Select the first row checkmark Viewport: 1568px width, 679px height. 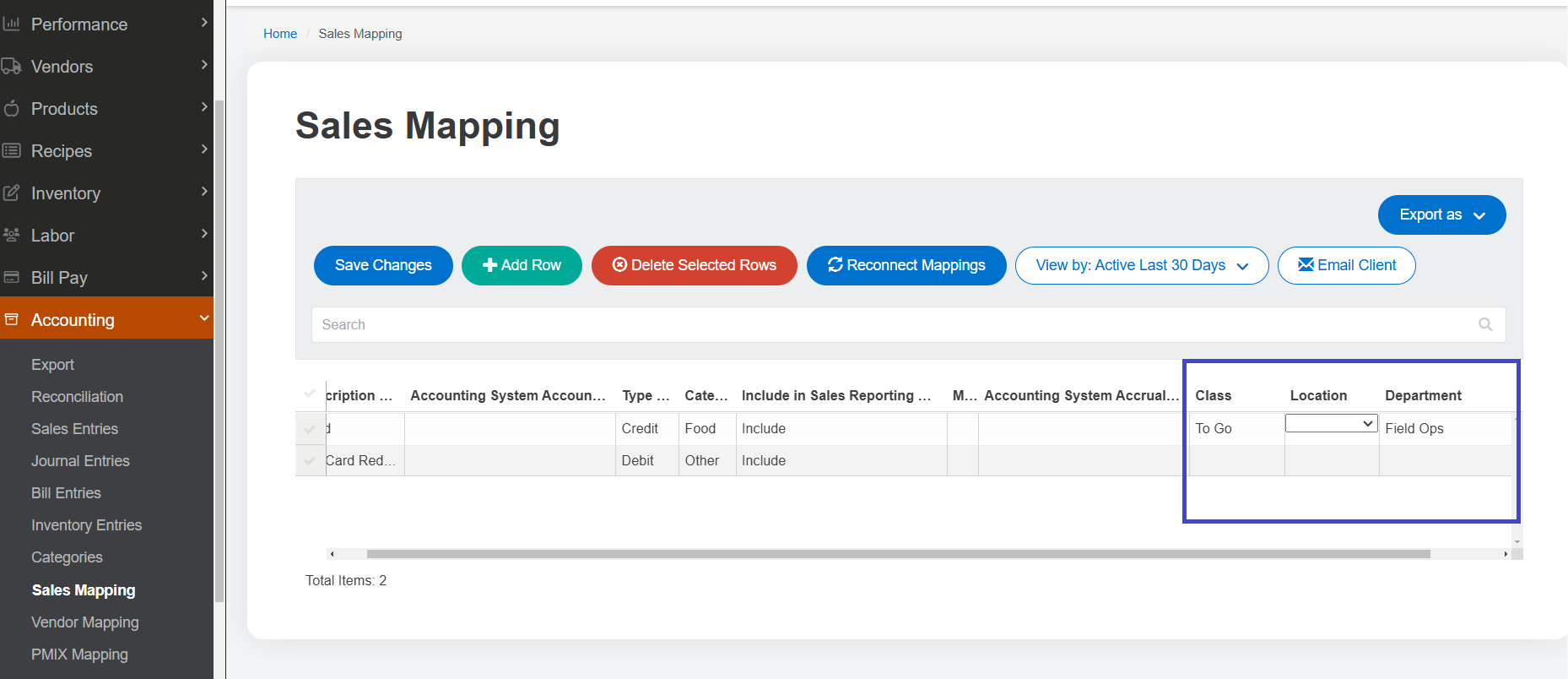[x=310, y=429]
